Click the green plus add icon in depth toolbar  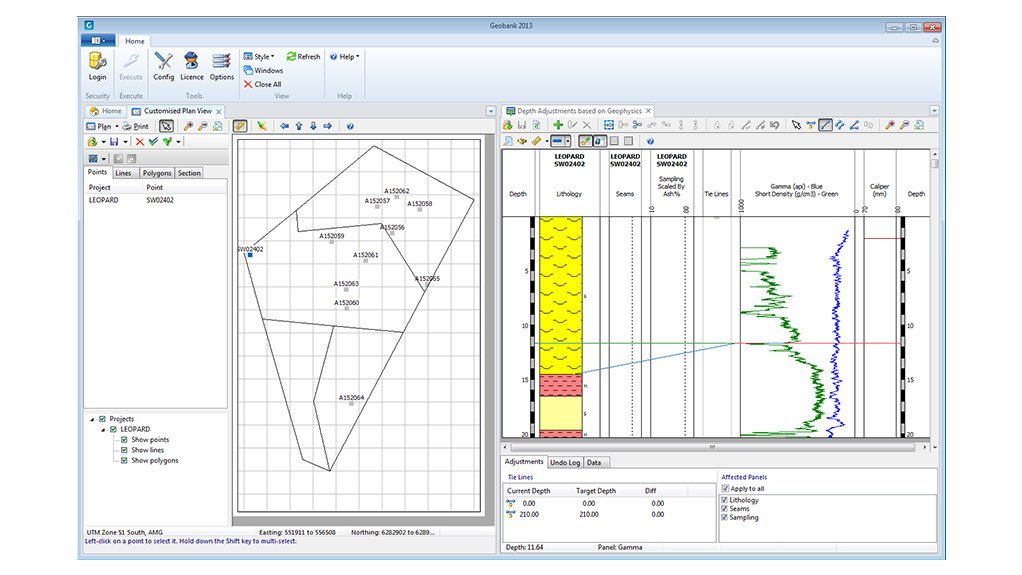(558, 125)
